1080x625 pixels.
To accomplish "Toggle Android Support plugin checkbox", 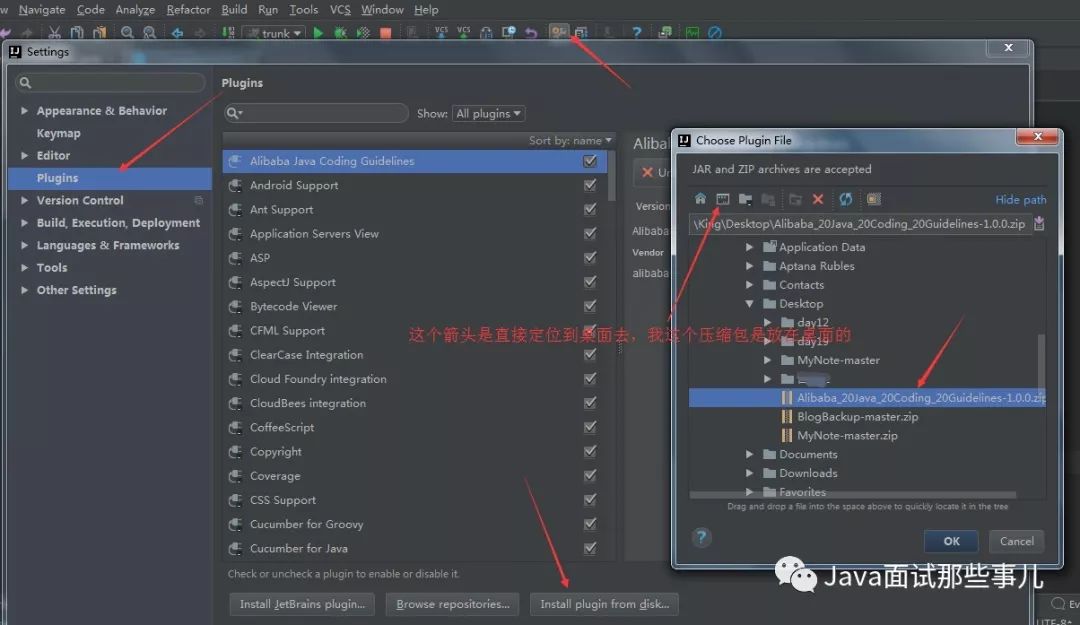I will [590, 185].
